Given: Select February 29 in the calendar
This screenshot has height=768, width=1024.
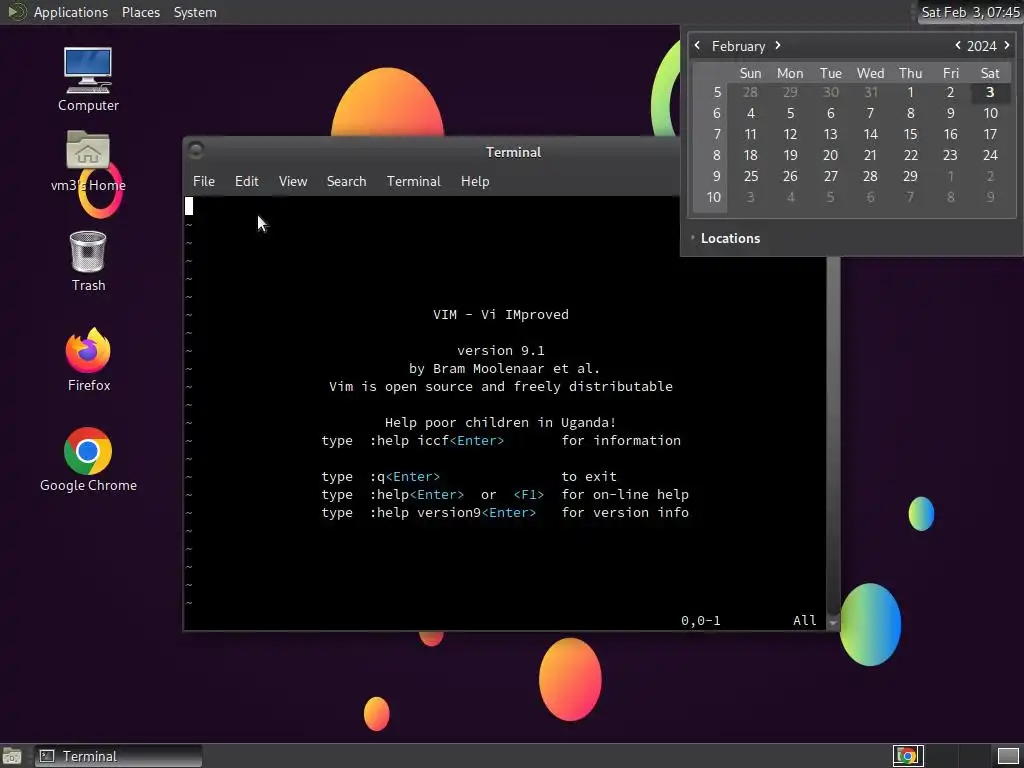Looking at the screenshot, I should click(910, 176).
